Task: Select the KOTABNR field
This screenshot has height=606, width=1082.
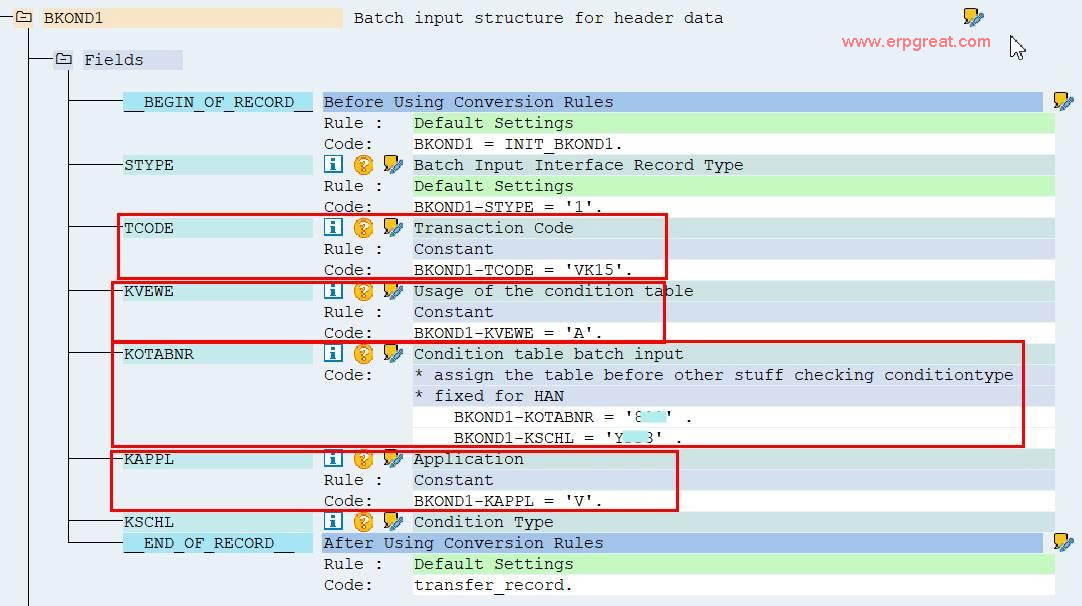Action: pos(218,354)
